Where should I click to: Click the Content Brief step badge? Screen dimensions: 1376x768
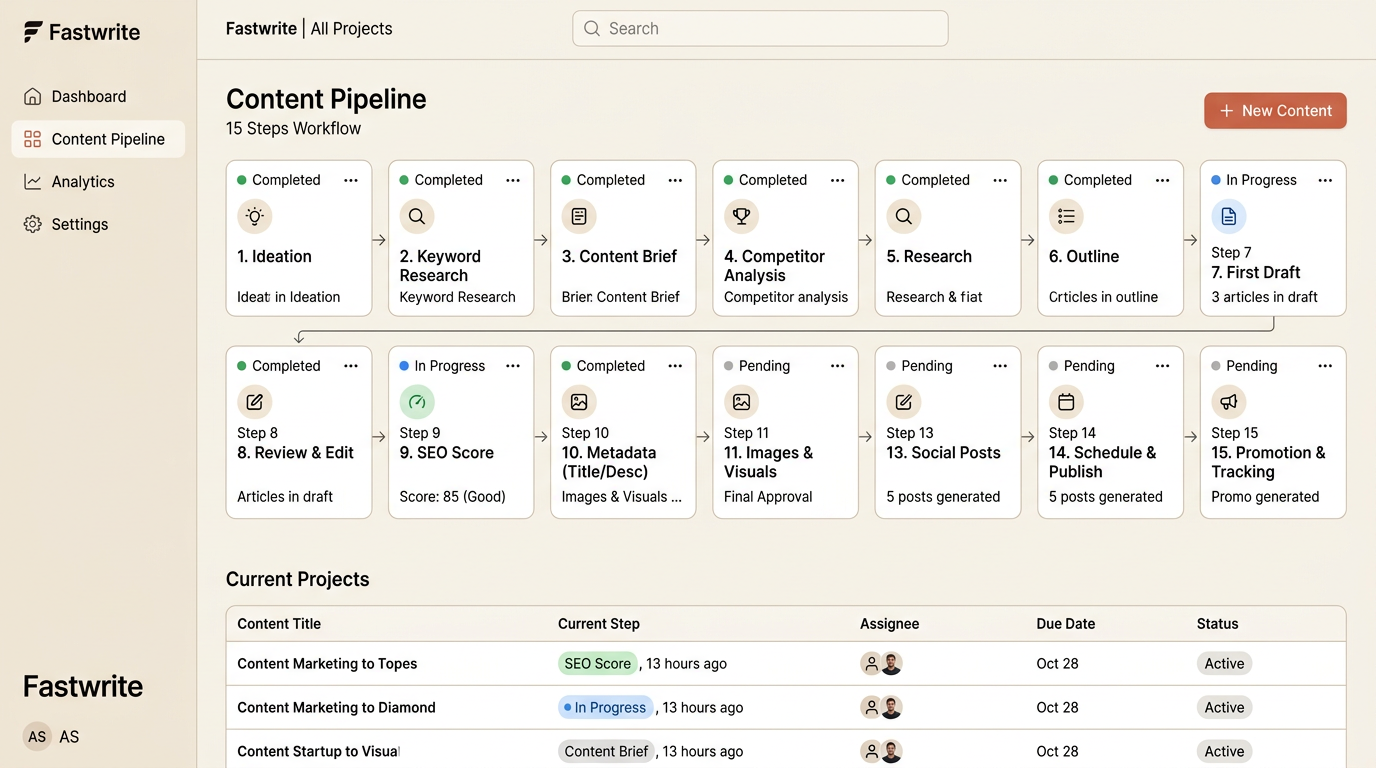pos(606,752)
